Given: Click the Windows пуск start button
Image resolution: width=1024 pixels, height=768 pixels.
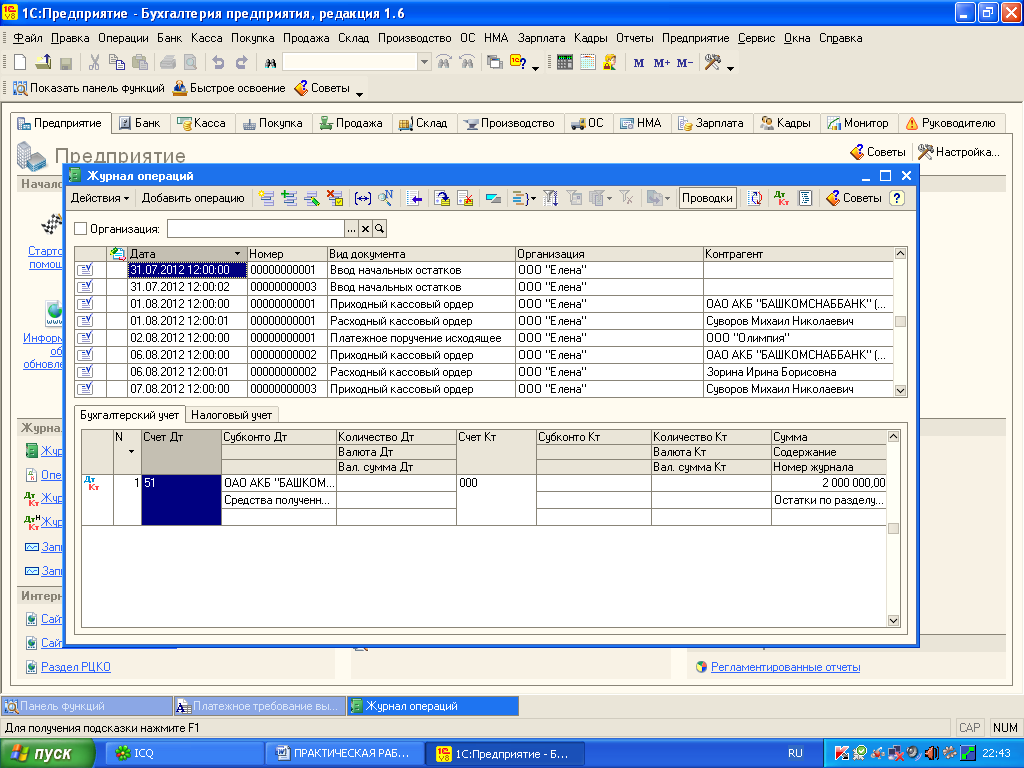Looking at the screenshot, I should click(48, 754).
